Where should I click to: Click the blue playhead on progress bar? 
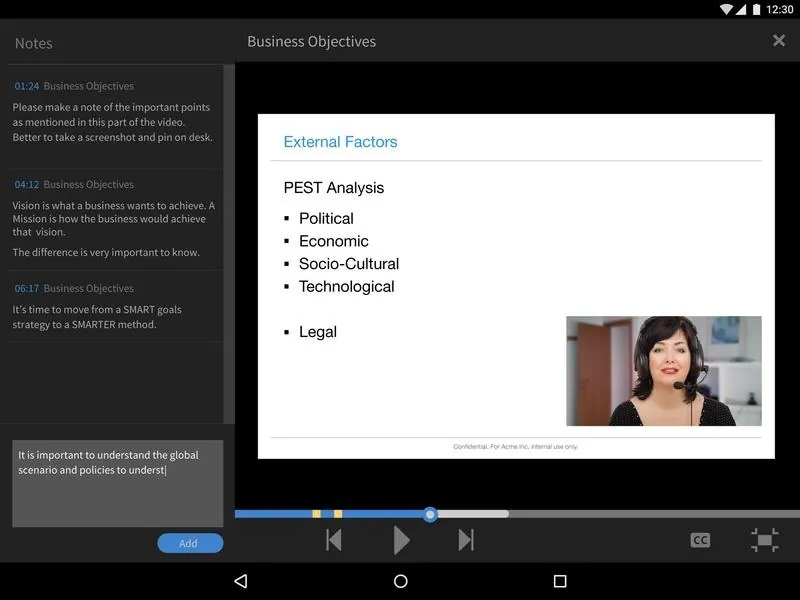[x=430, y=514]
